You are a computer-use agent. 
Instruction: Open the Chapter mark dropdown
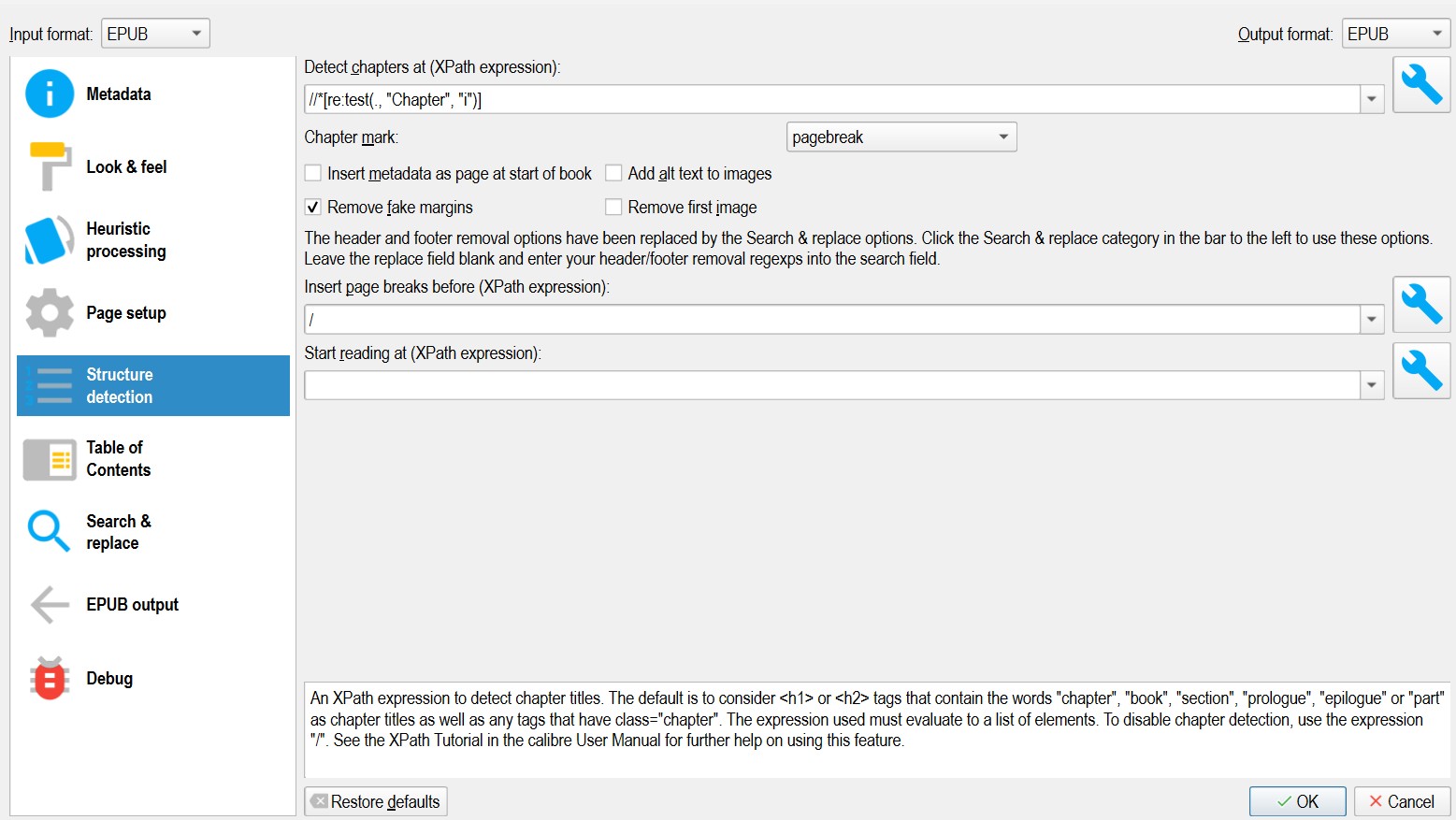(901, 137)
